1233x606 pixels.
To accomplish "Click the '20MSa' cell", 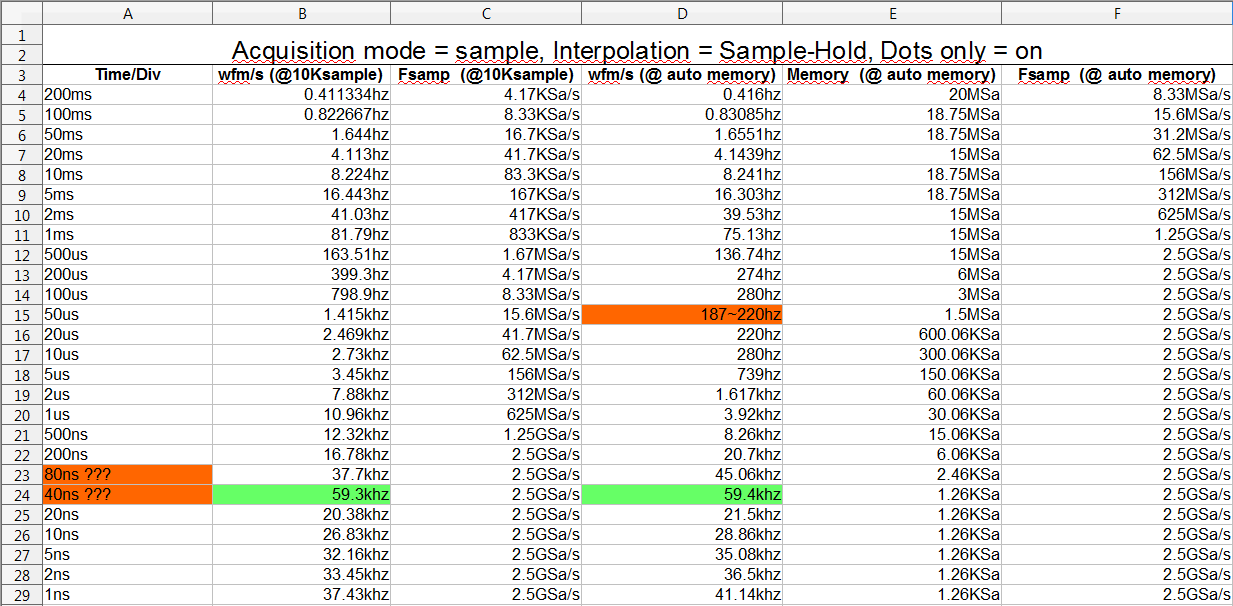I will coord(892,94).
